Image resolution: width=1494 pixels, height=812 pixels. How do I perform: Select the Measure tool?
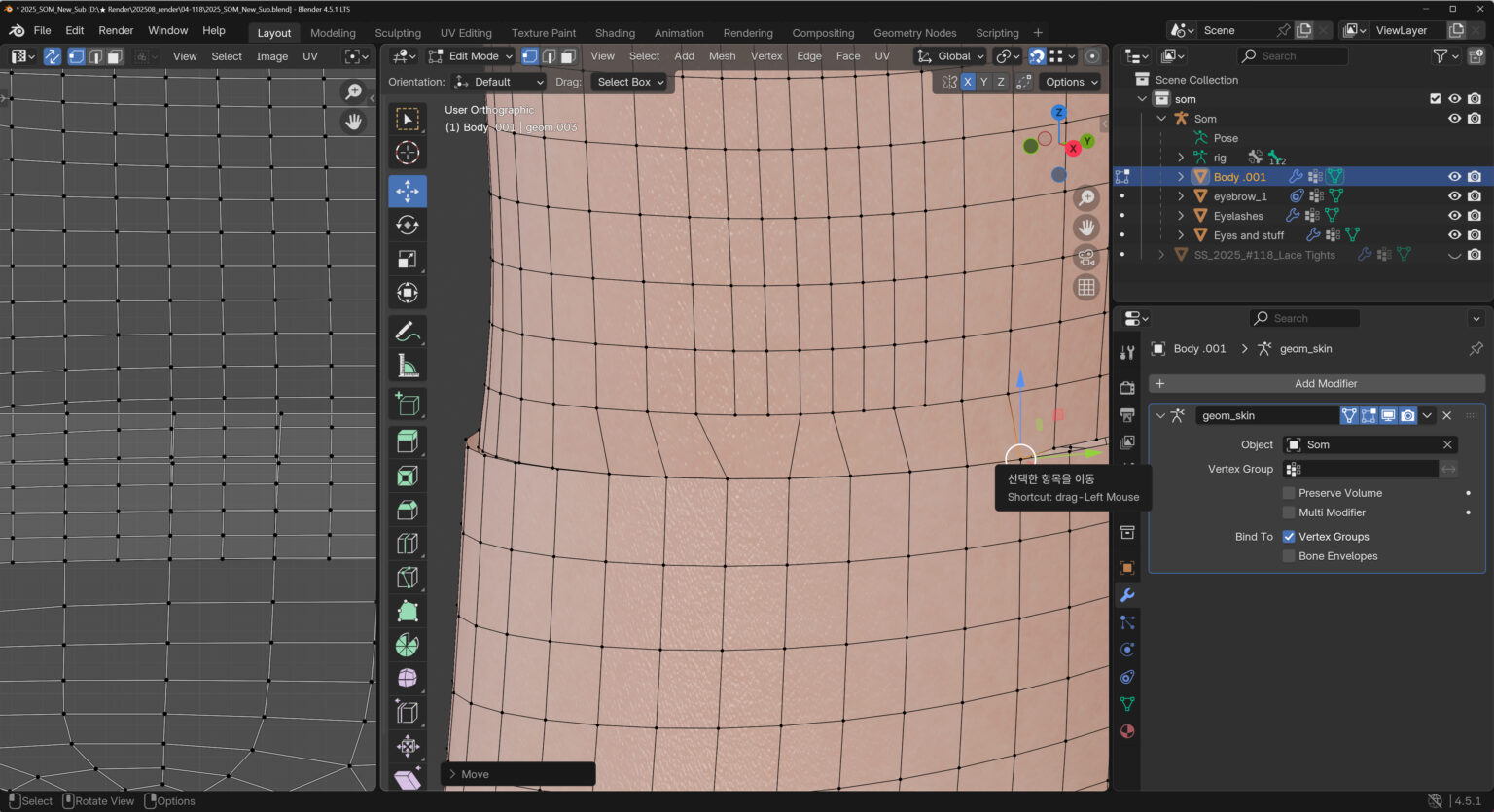(408, 367)
